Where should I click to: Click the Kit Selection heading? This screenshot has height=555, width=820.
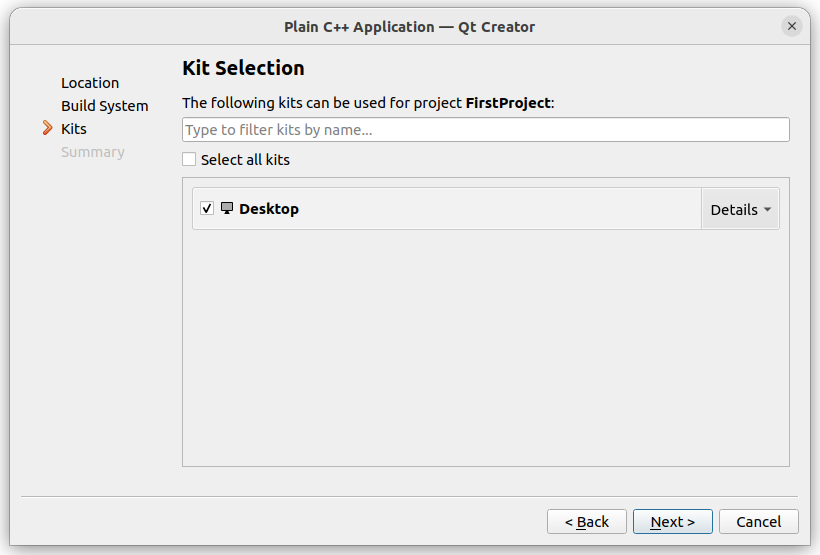point(243,68)
